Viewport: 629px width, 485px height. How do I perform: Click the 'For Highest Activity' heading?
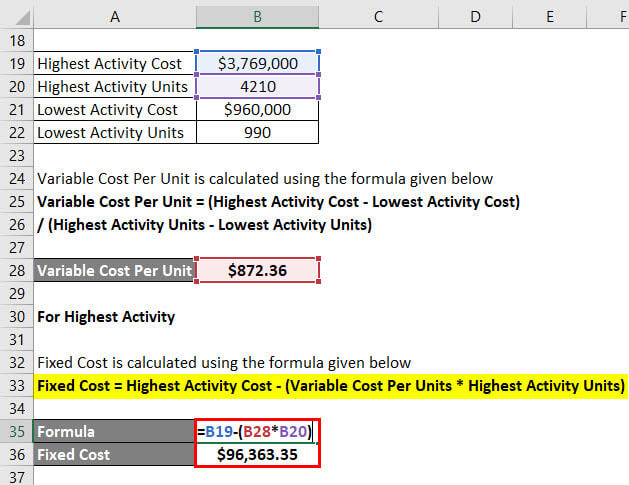[106, 317]
